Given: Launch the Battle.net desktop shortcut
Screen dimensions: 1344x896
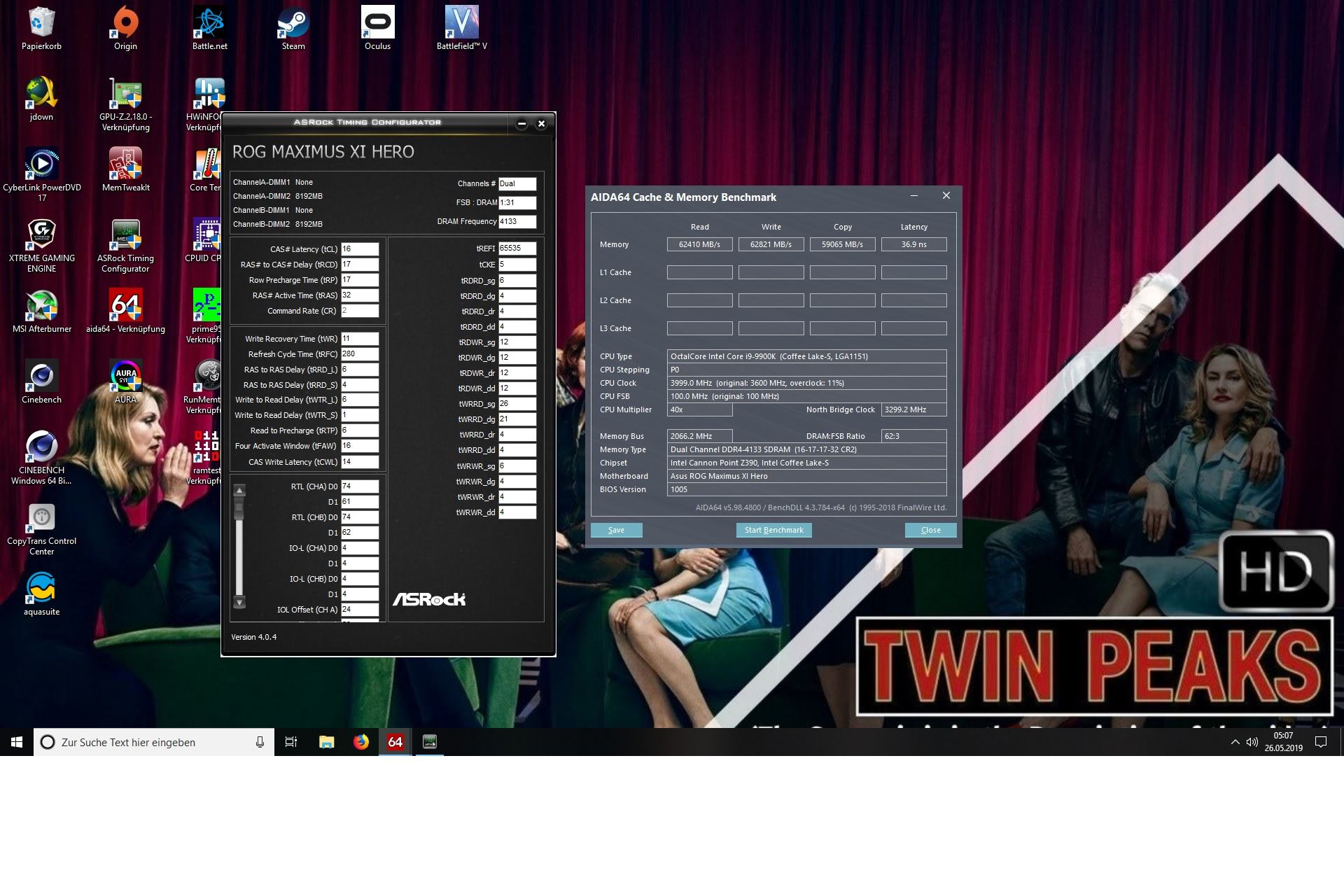Looking at the screenshot, I should click(210, 28).
